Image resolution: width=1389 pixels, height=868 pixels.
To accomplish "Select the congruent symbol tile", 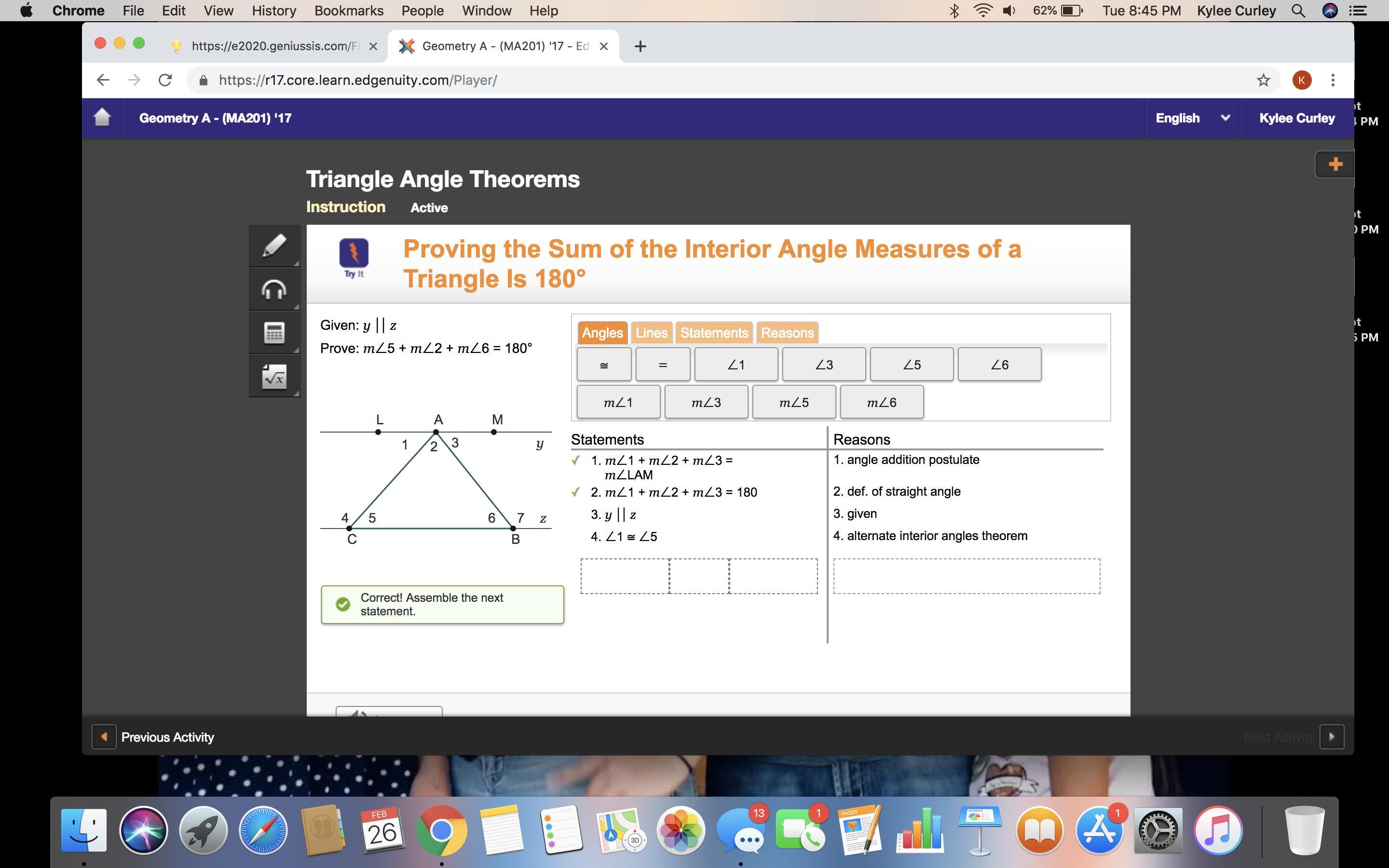I will point(604,365).
